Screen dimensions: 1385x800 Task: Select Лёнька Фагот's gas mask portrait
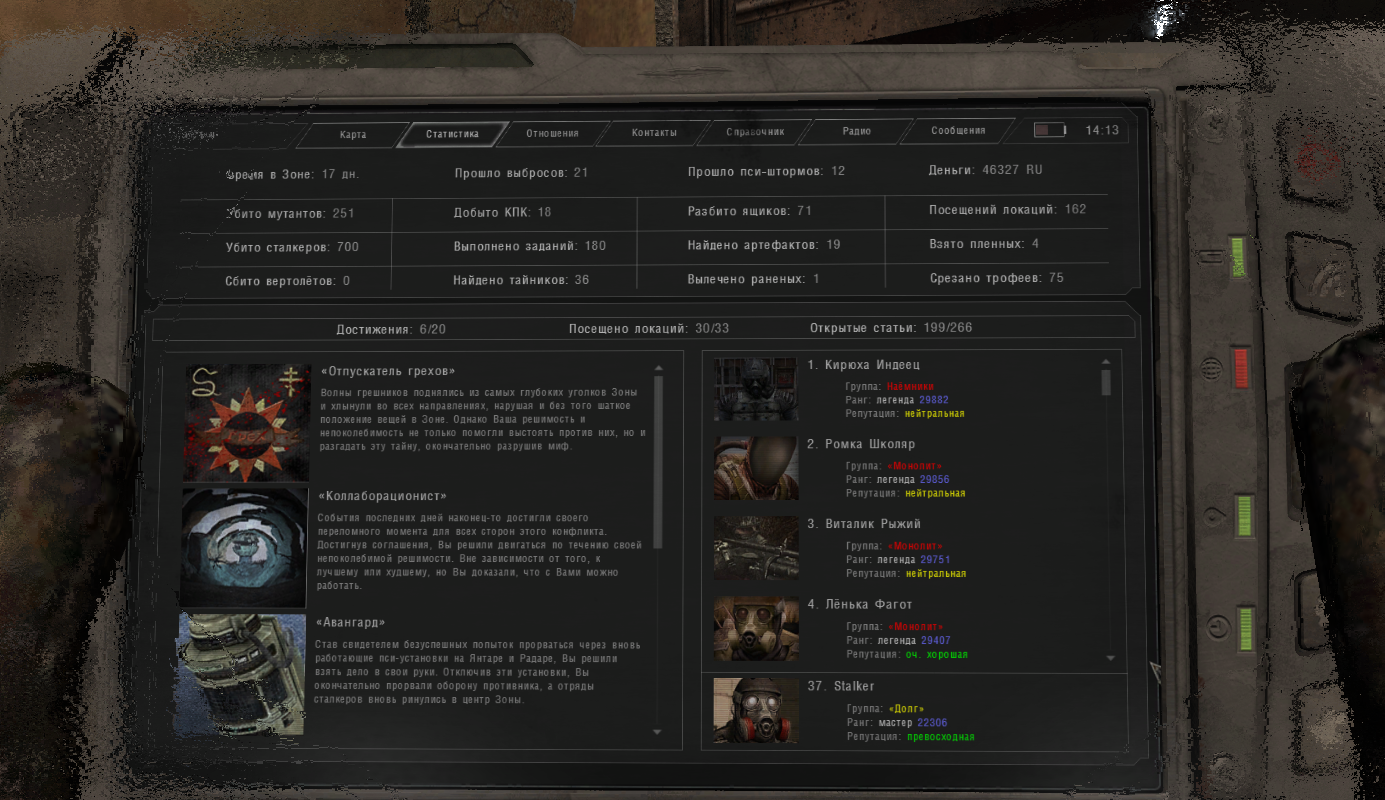[756, 629]
